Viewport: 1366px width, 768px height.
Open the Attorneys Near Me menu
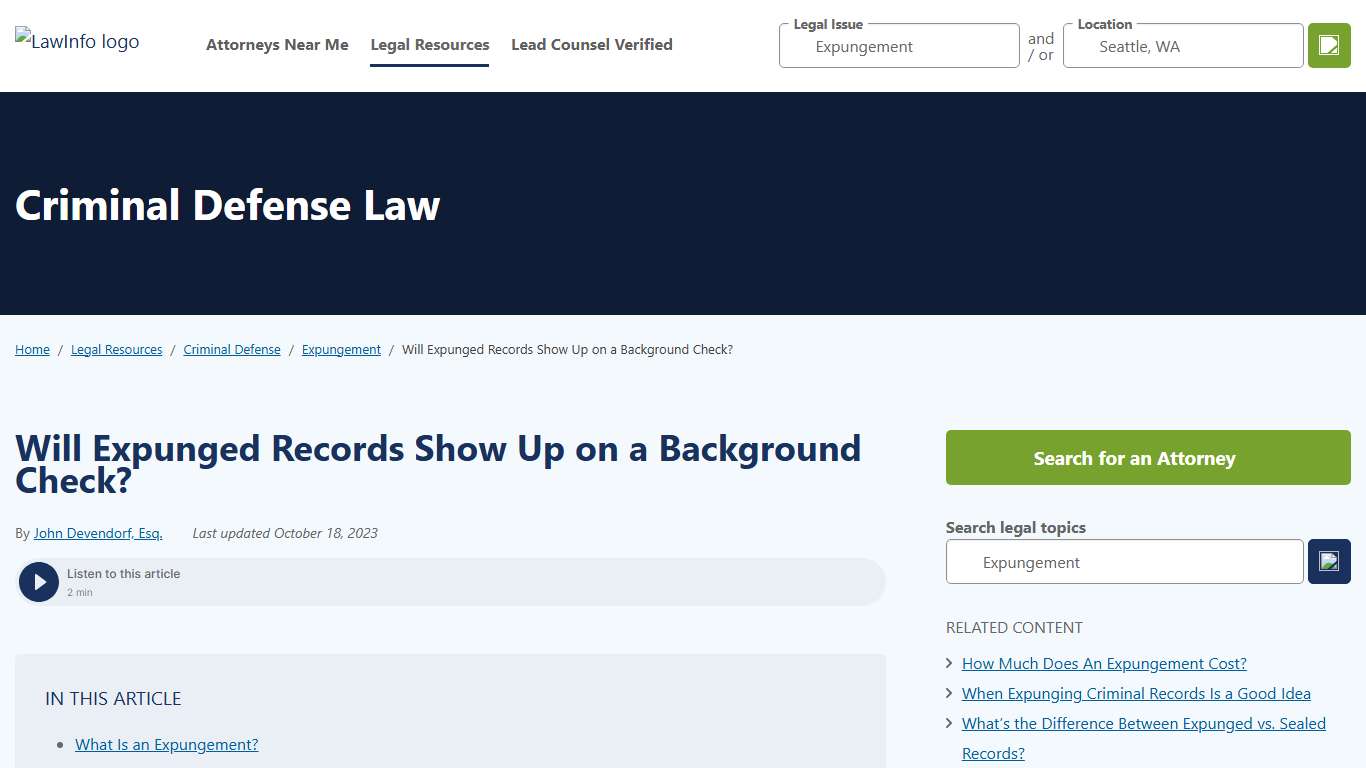click(277, 44)
